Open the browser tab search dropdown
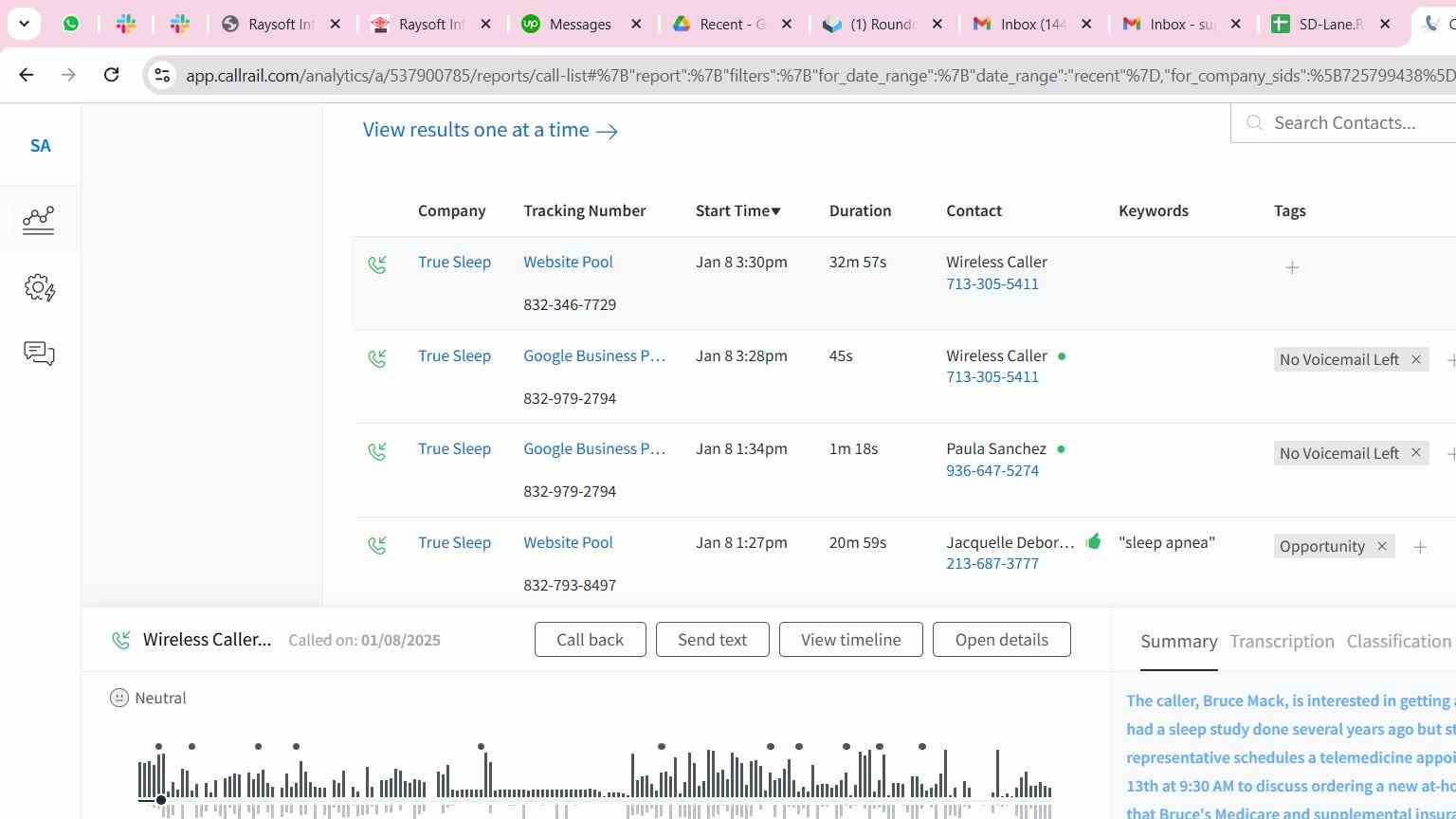 coord(24,24)
